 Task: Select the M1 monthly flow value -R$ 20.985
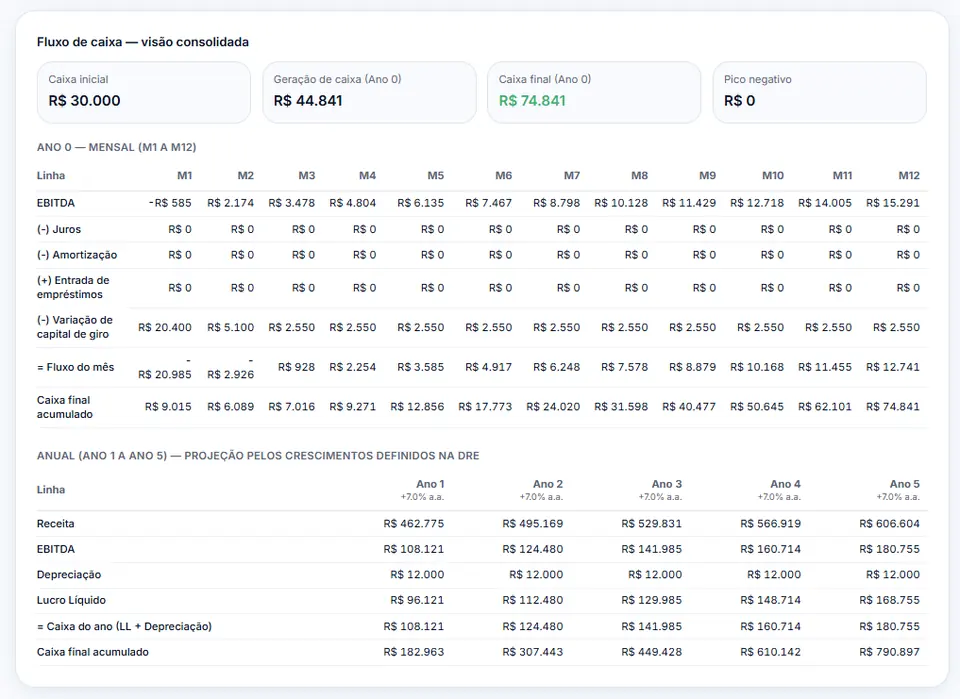pos(165,367)
